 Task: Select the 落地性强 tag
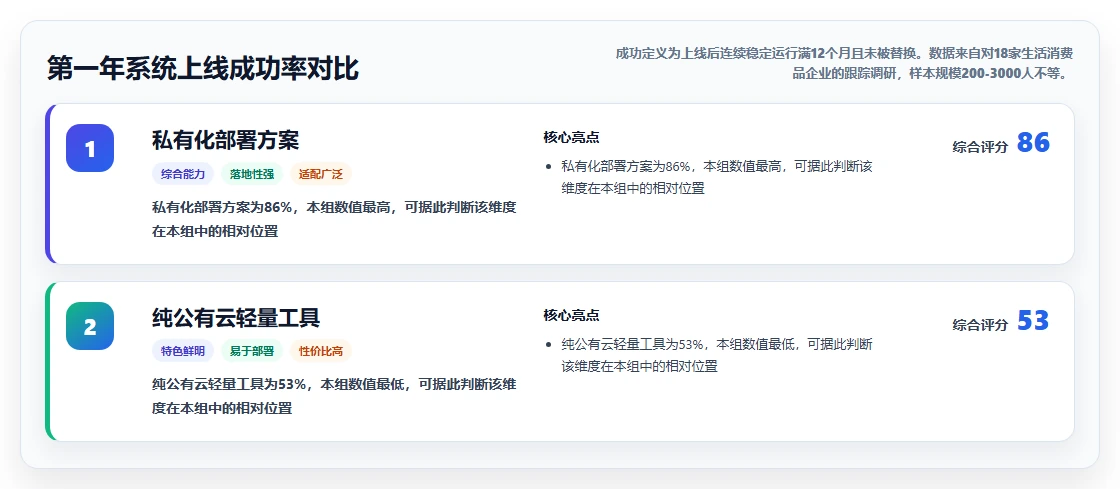pos(252,173)
